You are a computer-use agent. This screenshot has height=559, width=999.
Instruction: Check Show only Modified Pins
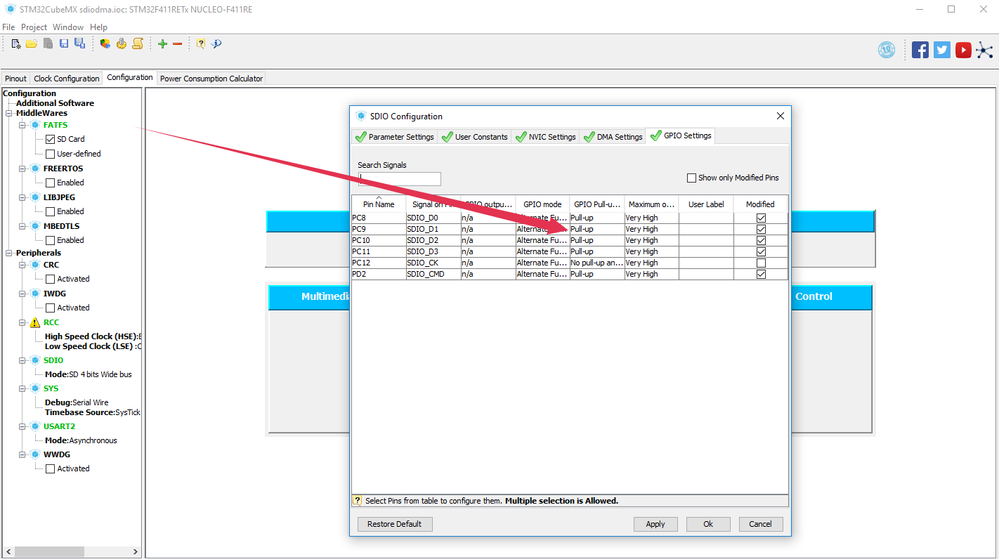click(691, 178)
